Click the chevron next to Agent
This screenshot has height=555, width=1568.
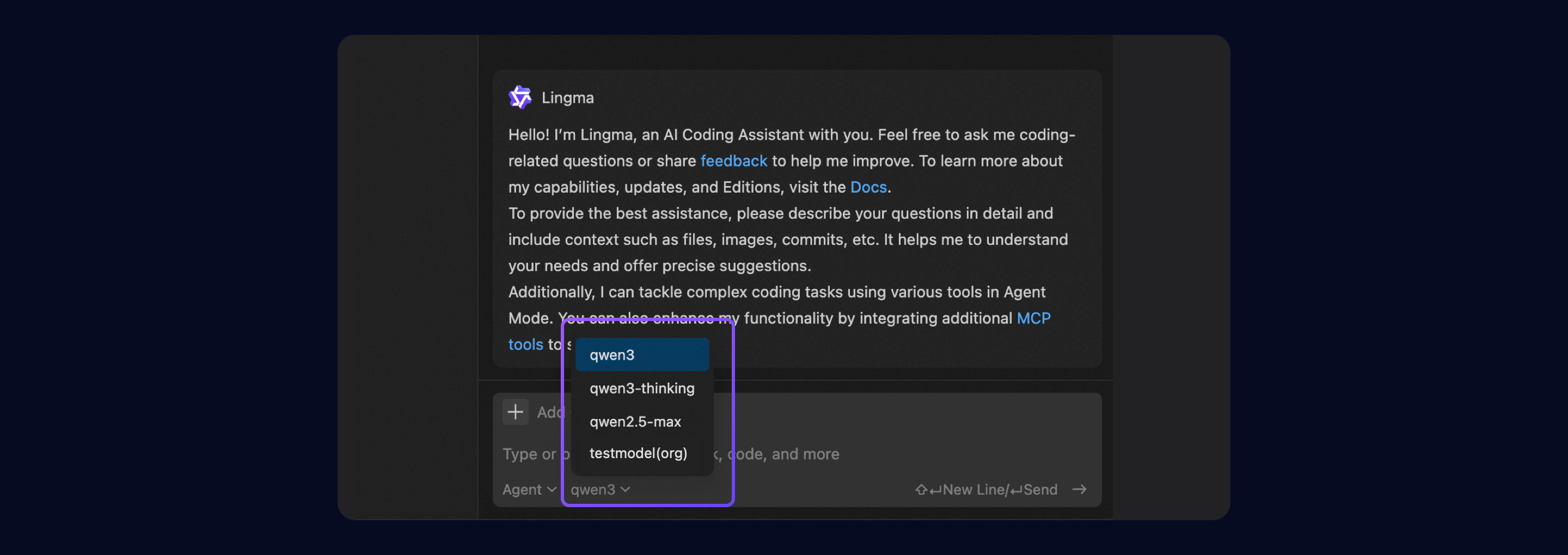pyautogui.click(x=552, y=489)
